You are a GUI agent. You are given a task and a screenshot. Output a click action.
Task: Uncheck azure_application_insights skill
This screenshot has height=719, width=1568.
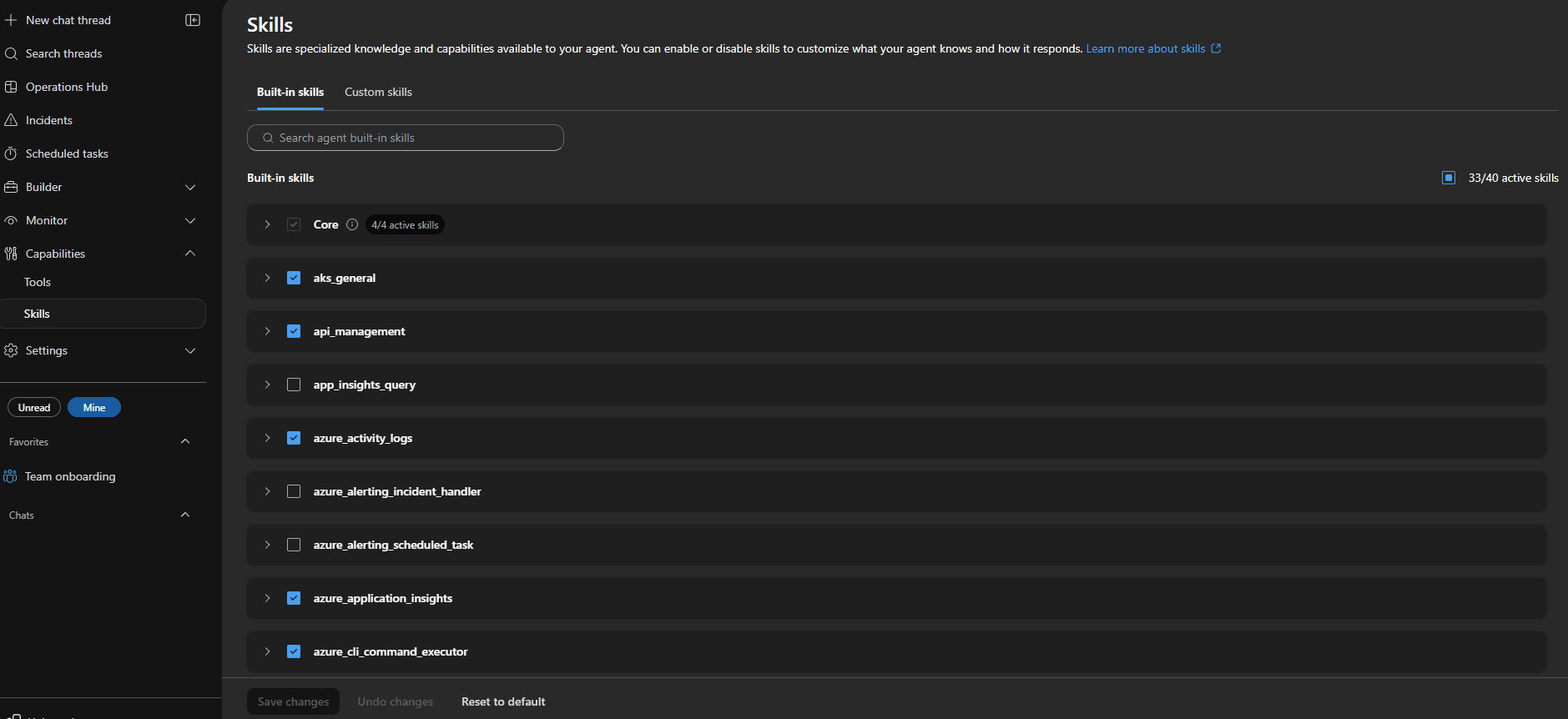[x=294, y=598]
